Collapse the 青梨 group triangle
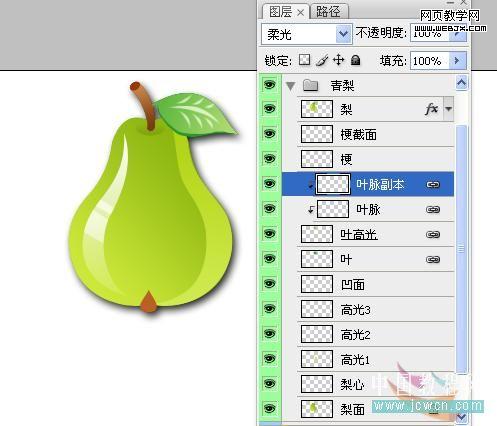This screenshot has width=497, height=426. [x=291, y=86]
